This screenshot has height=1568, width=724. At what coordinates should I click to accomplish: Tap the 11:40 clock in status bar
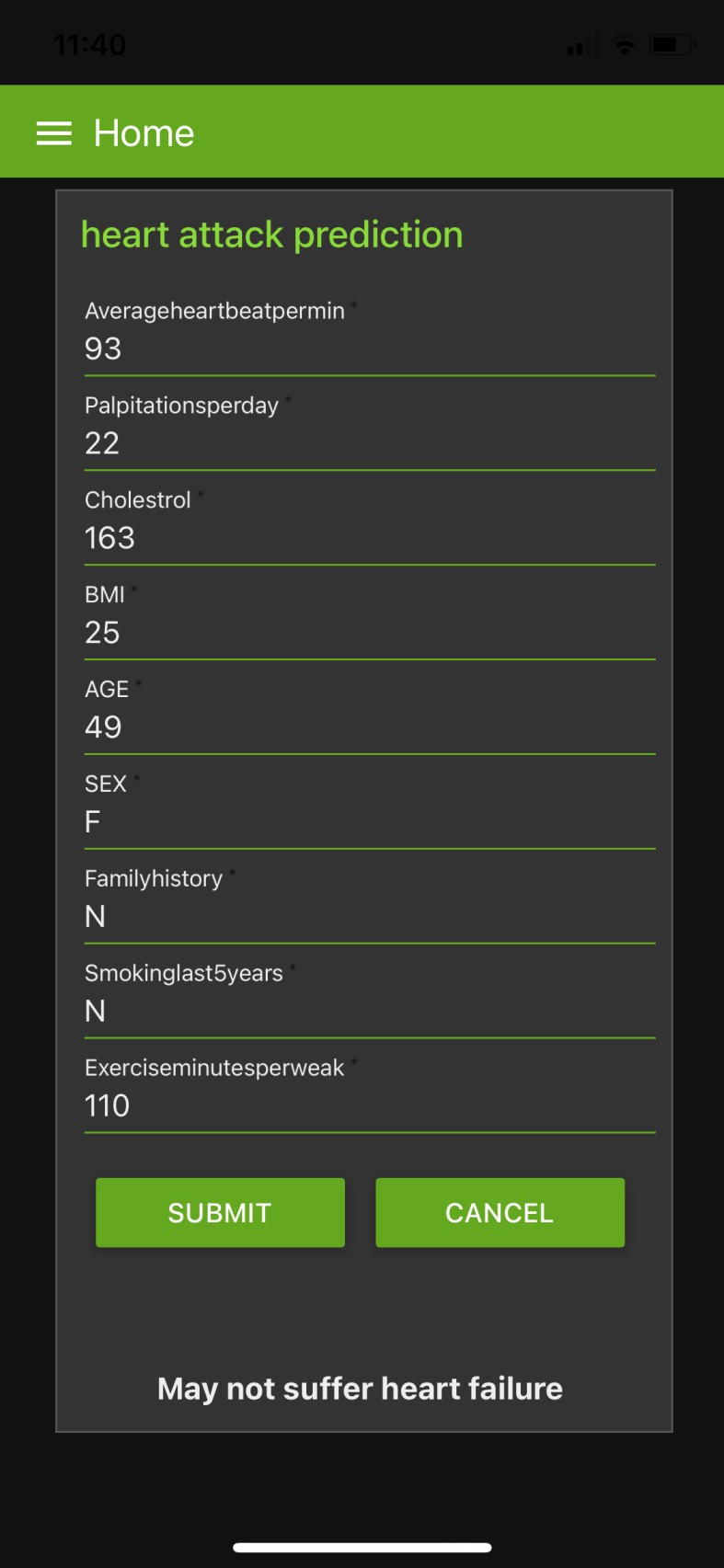(90, 44)
